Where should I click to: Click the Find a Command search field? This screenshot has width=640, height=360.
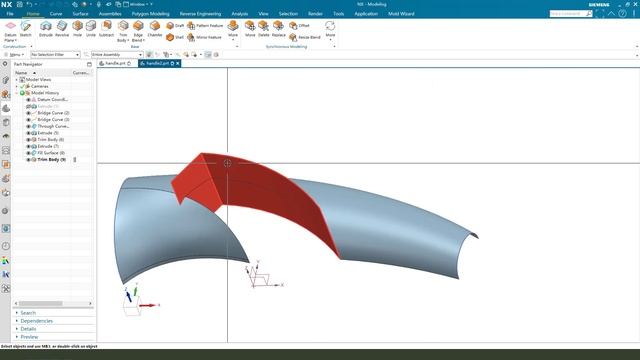[571, 13]
